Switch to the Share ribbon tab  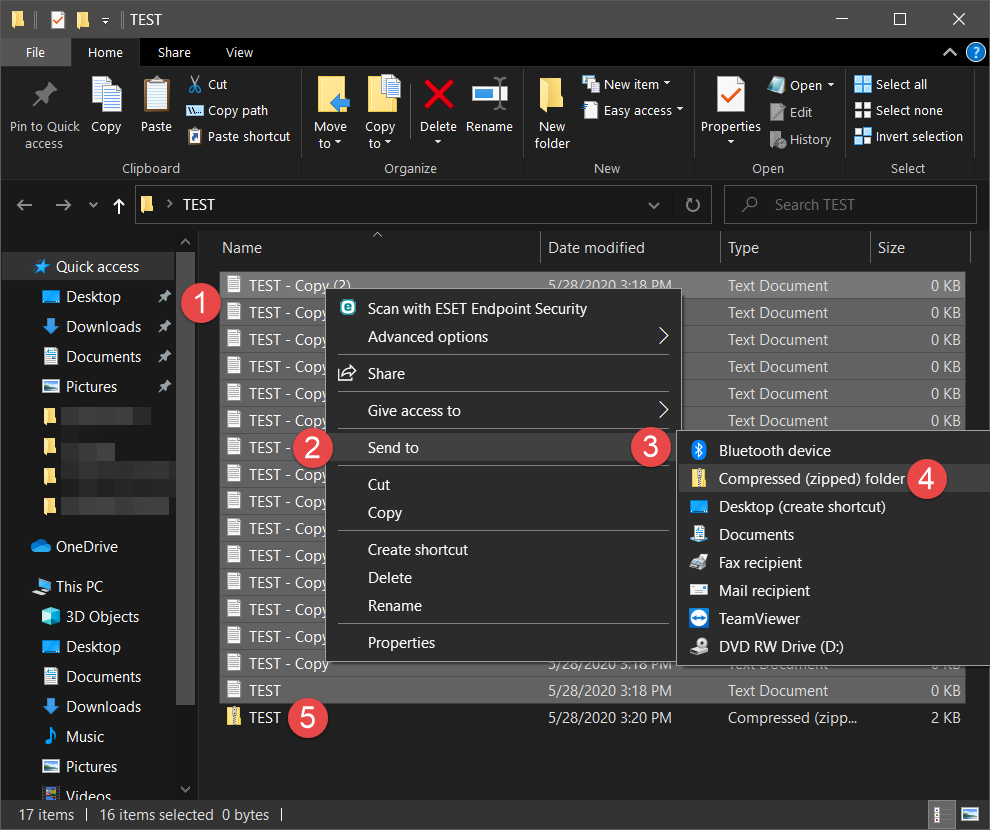click(x=174, y=52)
